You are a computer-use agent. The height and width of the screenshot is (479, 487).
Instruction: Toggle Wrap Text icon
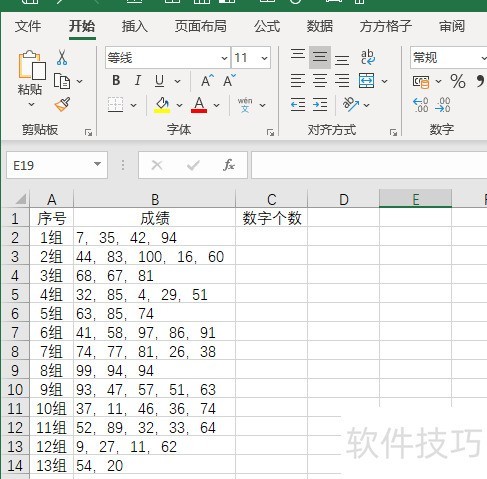(368, 57)
